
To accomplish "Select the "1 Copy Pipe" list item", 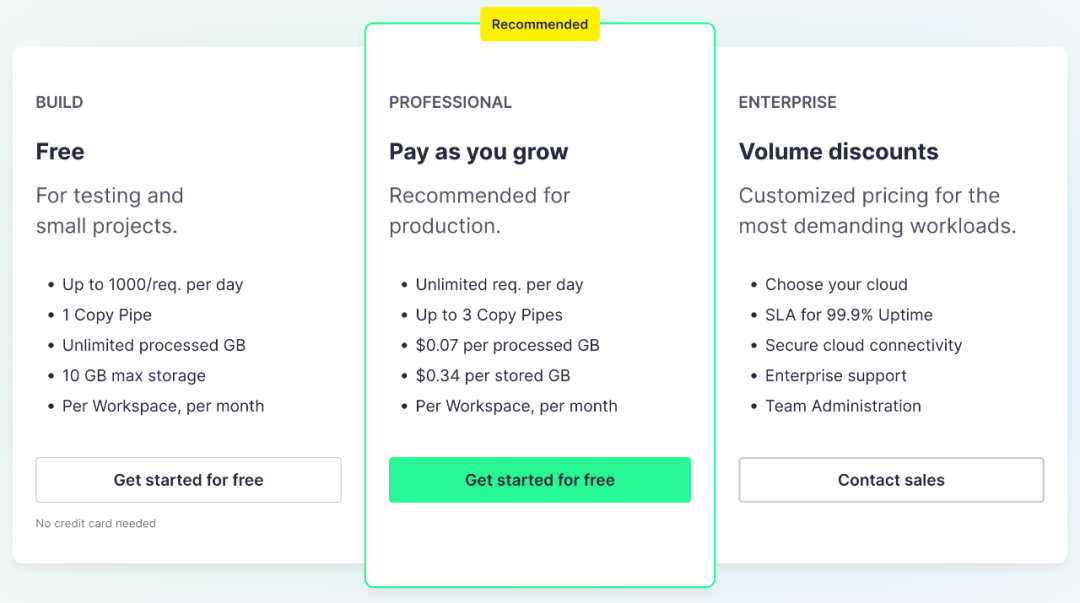I will pos(107,315).
